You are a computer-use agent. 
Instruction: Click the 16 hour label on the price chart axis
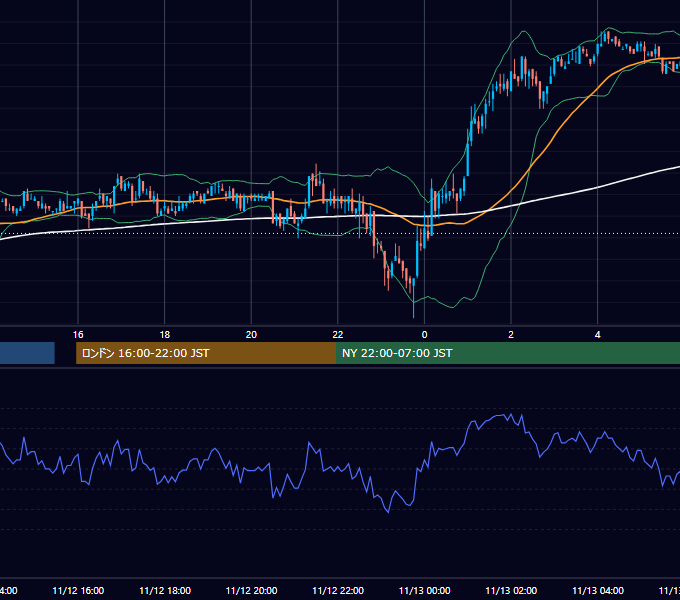click(78, 335)
